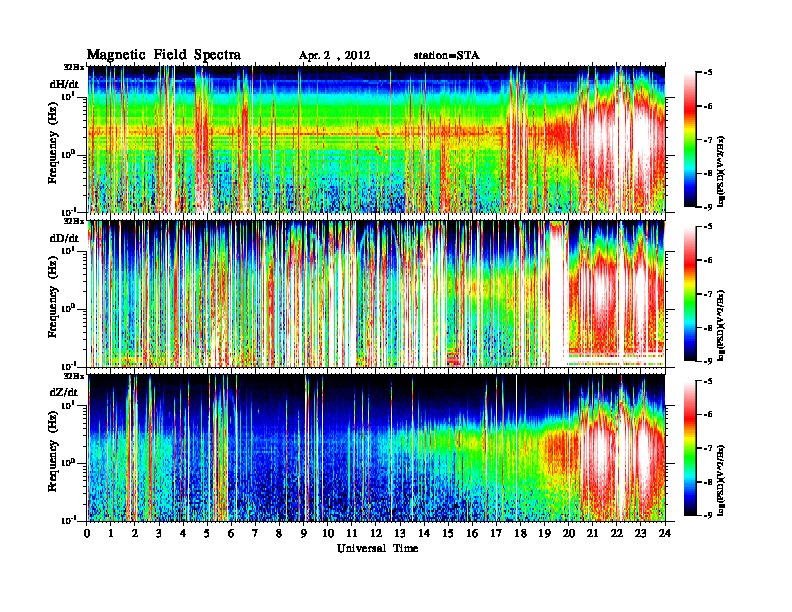Click hour "5" on the Universal Time axis

(x=207, y=533)
